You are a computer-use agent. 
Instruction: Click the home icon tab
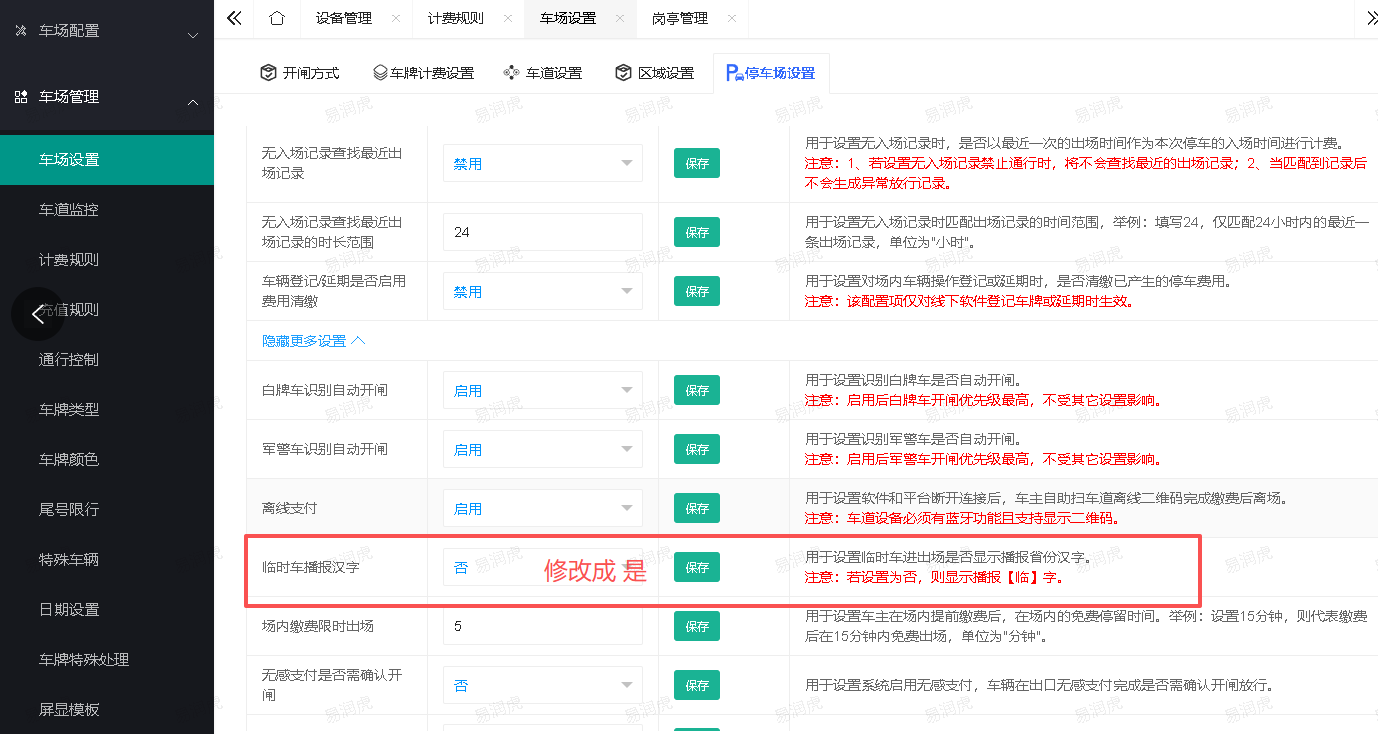coord(277,18)
